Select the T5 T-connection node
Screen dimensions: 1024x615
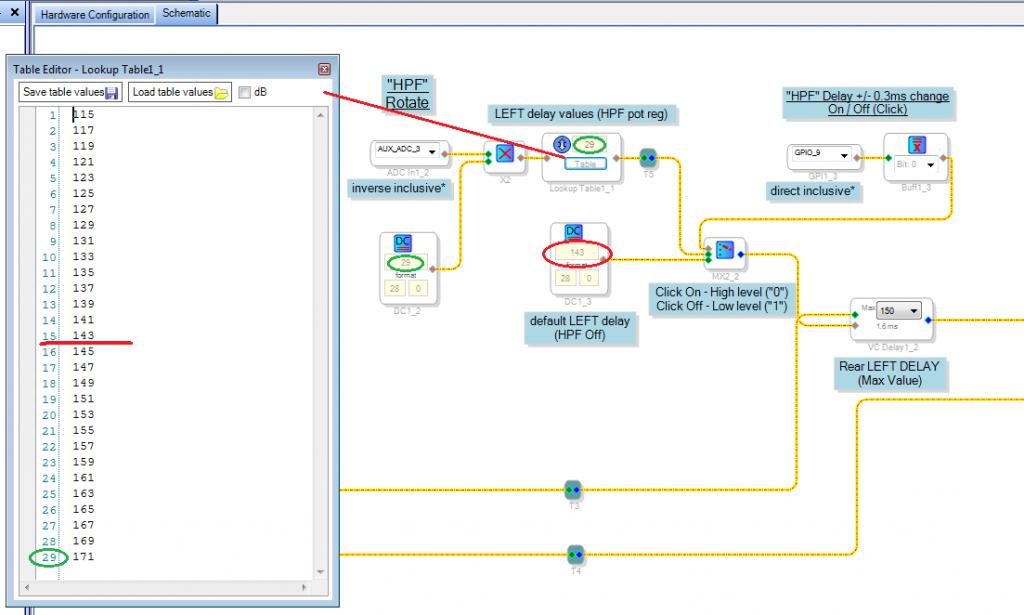tap(647, 157)
